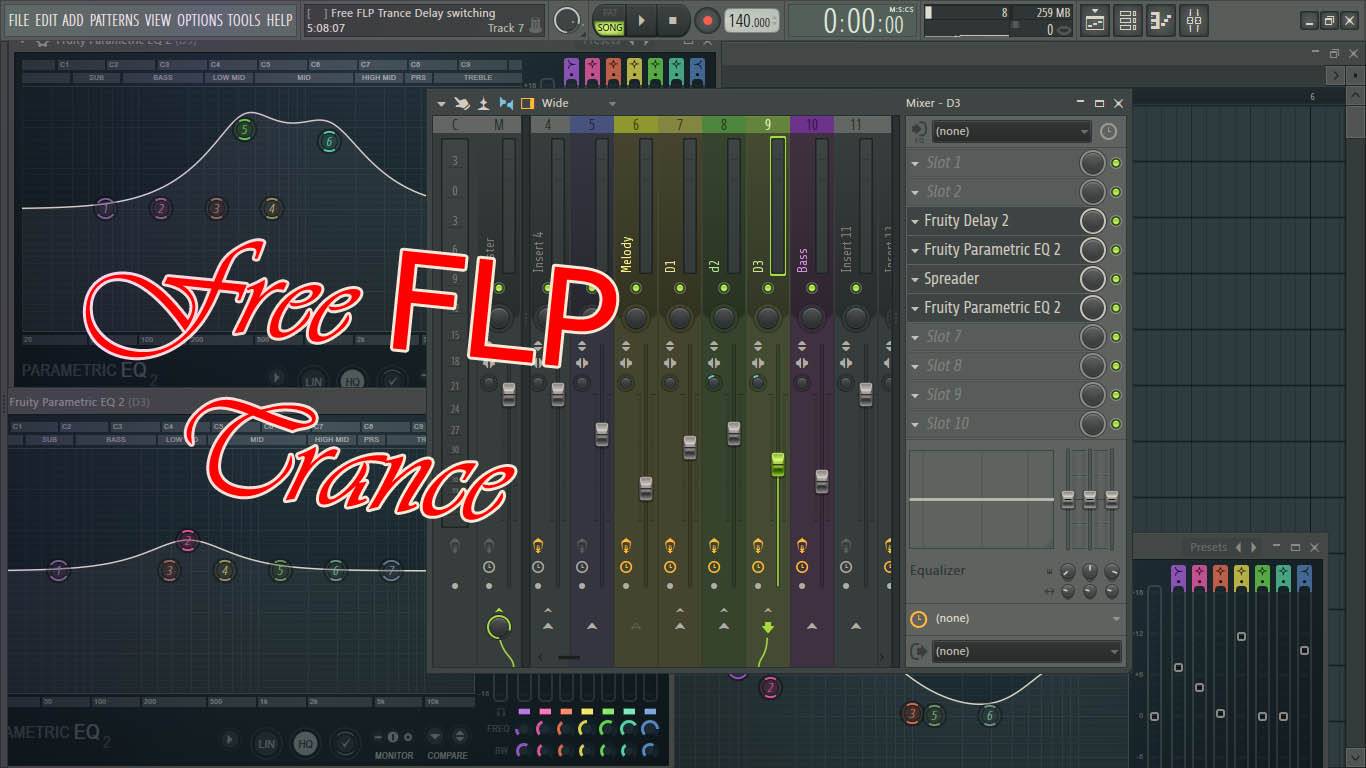This screenshot has height=768, width=1366.
Task: Open the TOOLS menu
Action: coord(244,20)
